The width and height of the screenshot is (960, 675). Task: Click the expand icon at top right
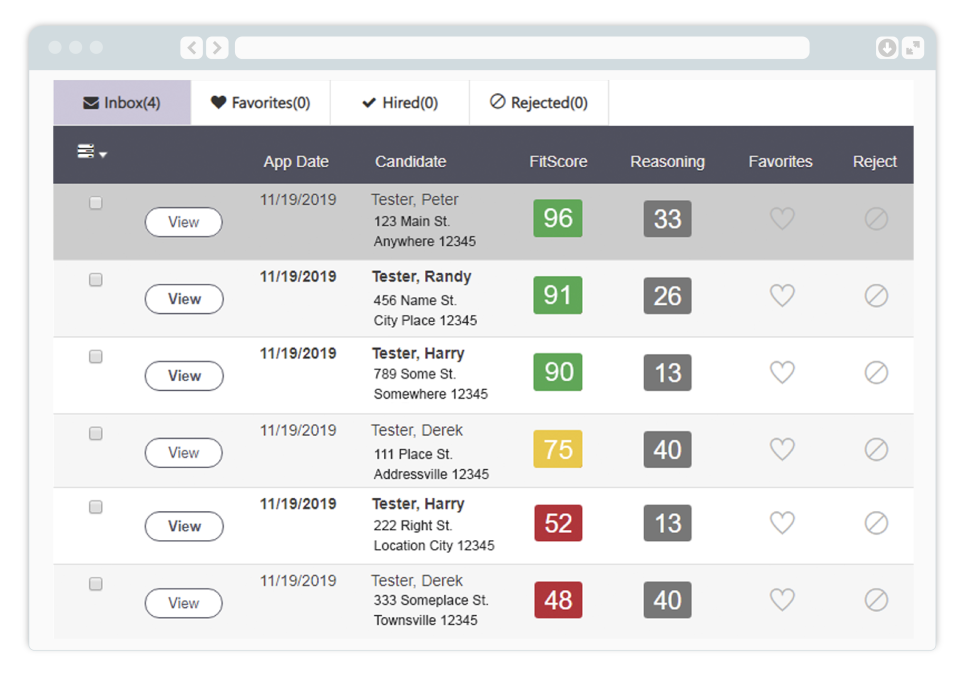913,47
